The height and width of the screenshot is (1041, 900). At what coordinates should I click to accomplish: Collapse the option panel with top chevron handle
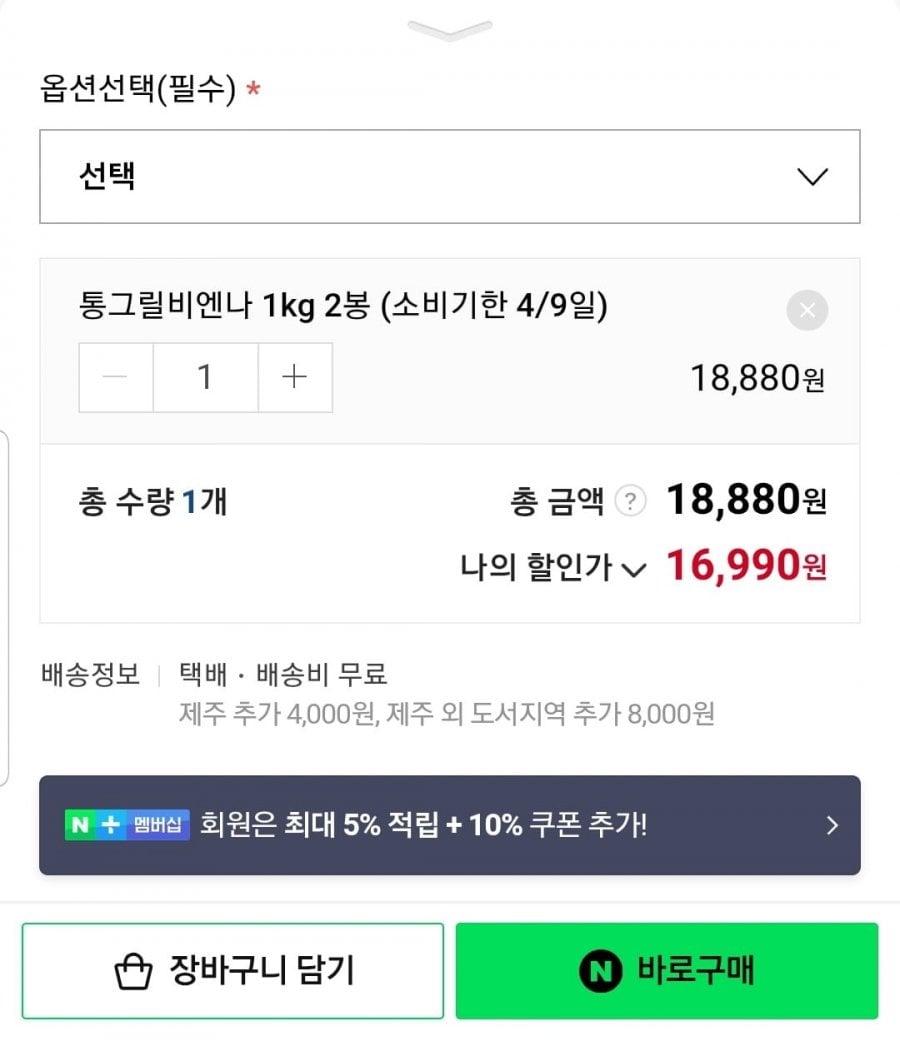[x=449, y=31]
